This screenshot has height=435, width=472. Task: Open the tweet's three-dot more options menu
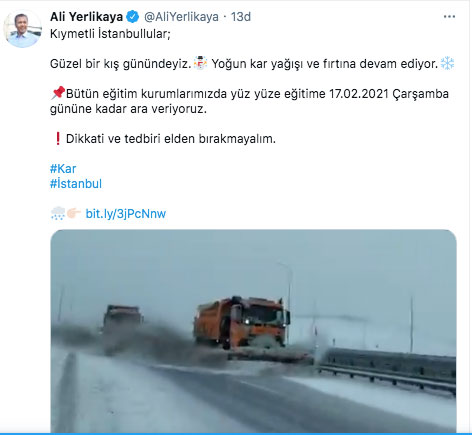[x=449, y=17]
